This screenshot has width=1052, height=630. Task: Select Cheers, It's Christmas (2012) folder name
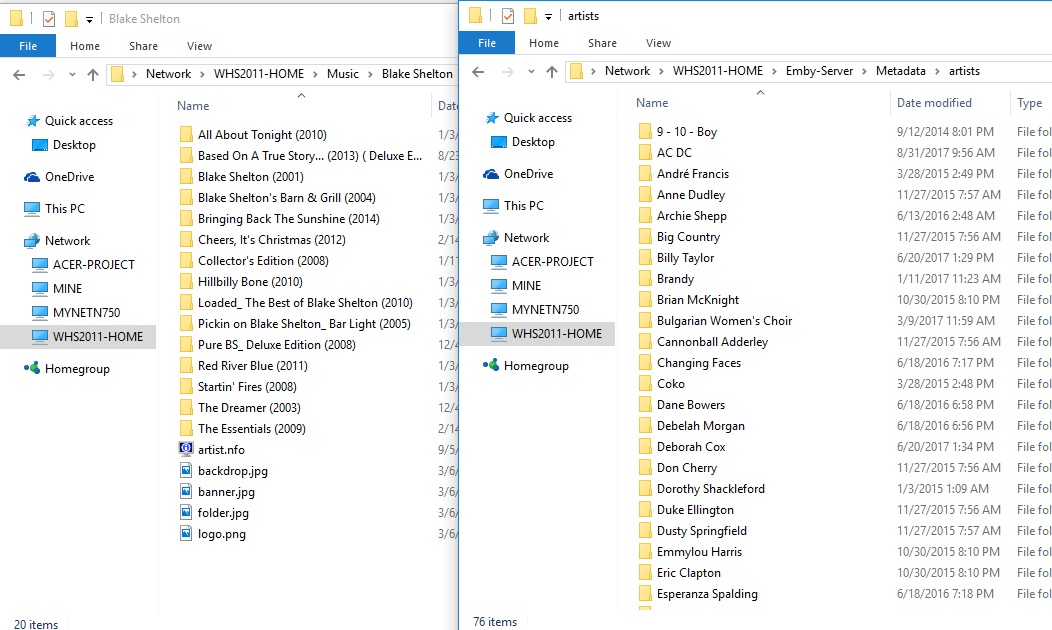click(272, 240)
